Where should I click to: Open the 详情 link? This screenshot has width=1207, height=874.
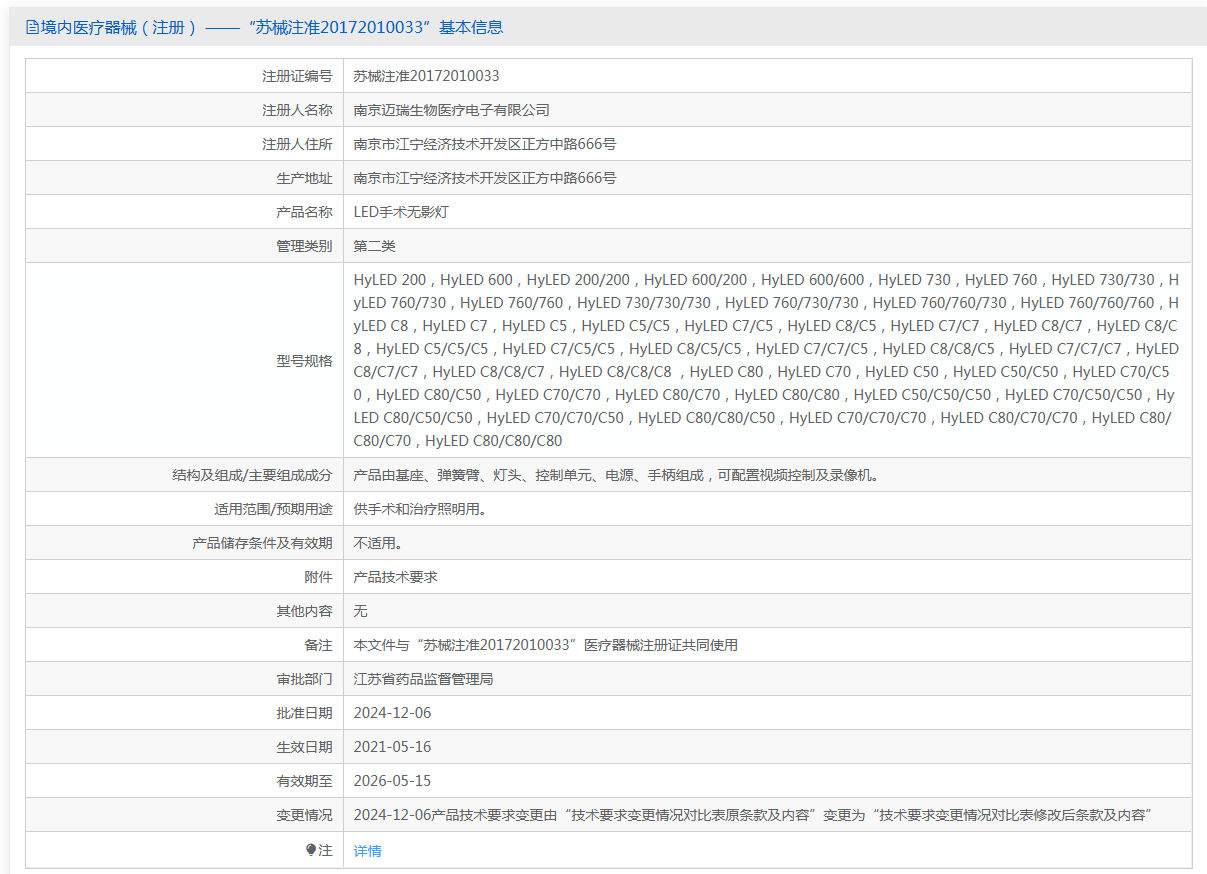point(368,851)
